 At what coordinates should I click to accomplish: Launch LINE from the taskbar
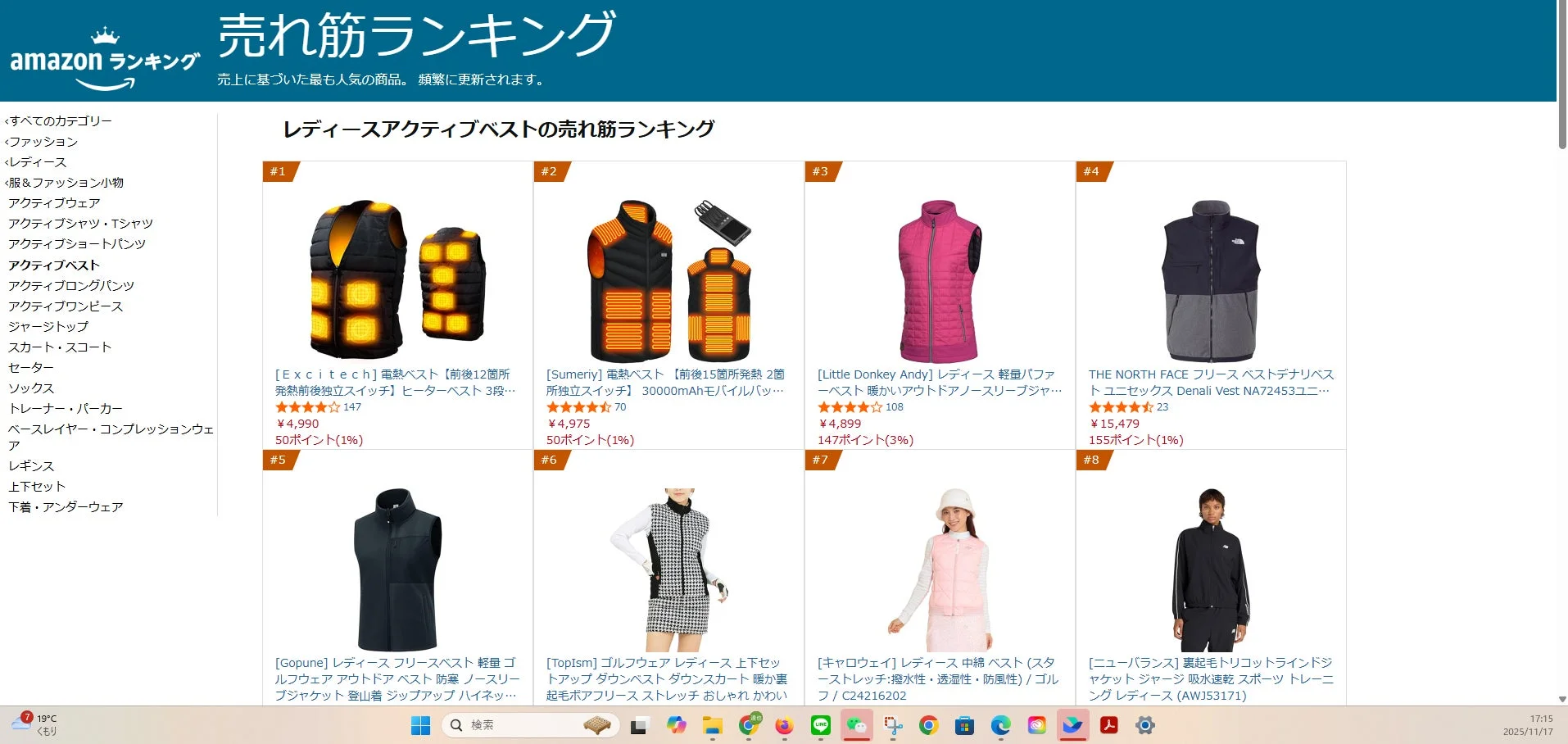pos(819,724)
